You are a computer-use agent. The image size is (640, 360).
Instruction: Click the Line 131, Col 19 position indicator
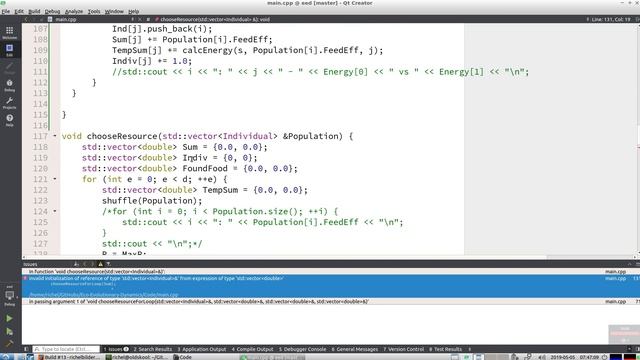(x=611, y=19)
